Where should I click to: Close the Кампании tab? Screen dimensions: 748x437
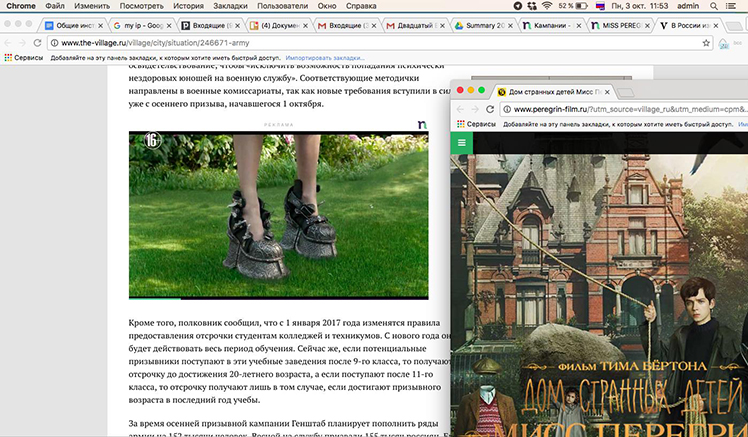pyautogui.click(x=579, y=26)
